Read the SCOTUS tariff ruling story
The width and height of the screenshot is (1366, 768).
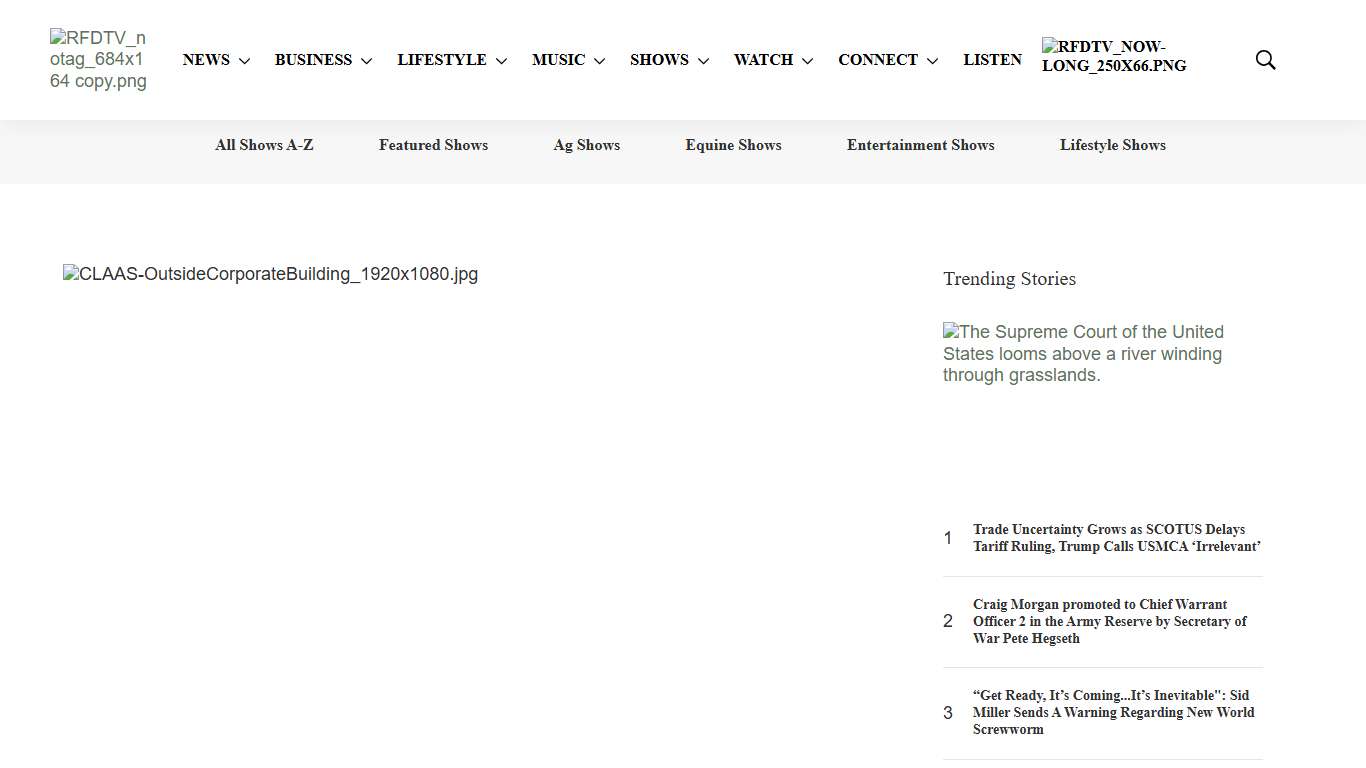(x=1116, y=538)
